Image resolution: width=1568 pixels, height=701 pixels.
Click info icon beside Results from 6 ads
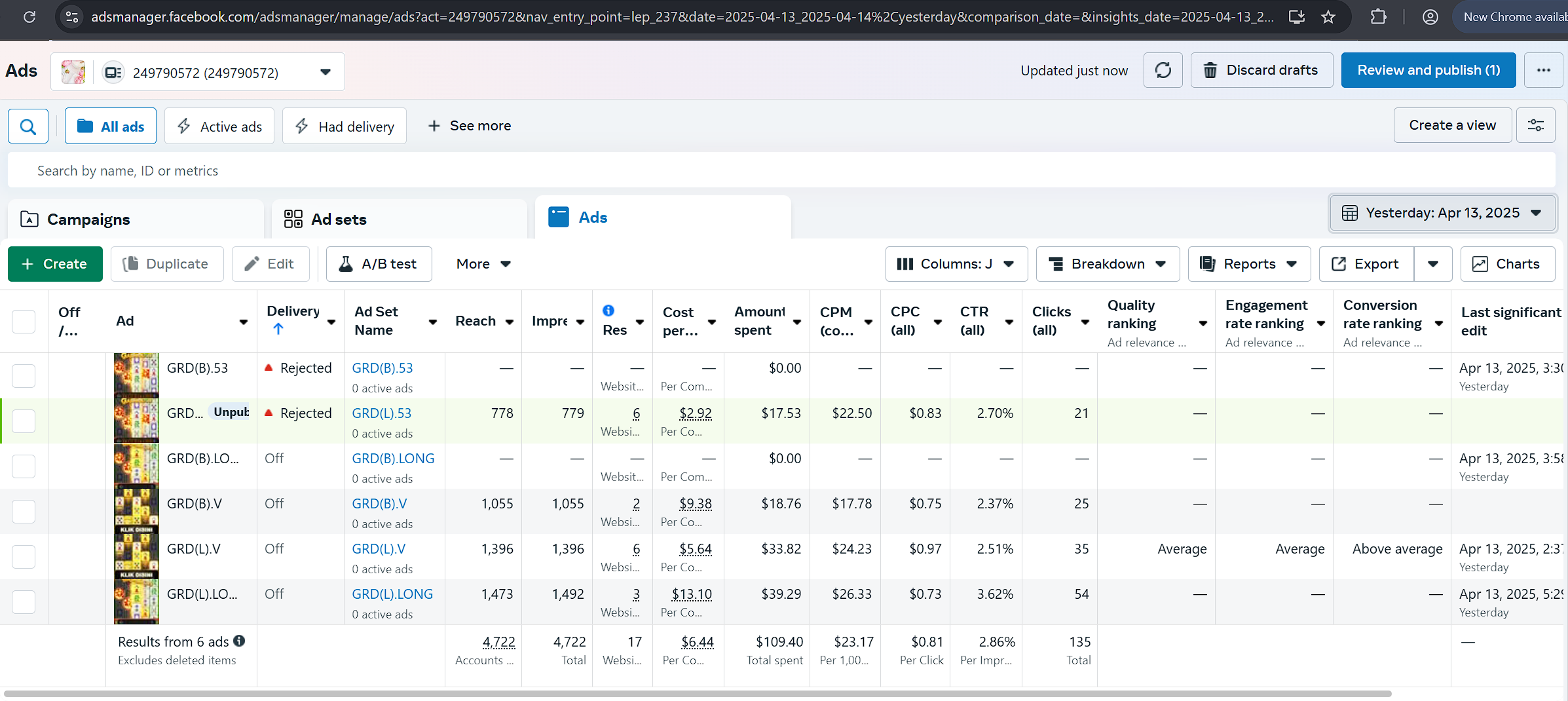pyautogui.click(x=240, y=641)
